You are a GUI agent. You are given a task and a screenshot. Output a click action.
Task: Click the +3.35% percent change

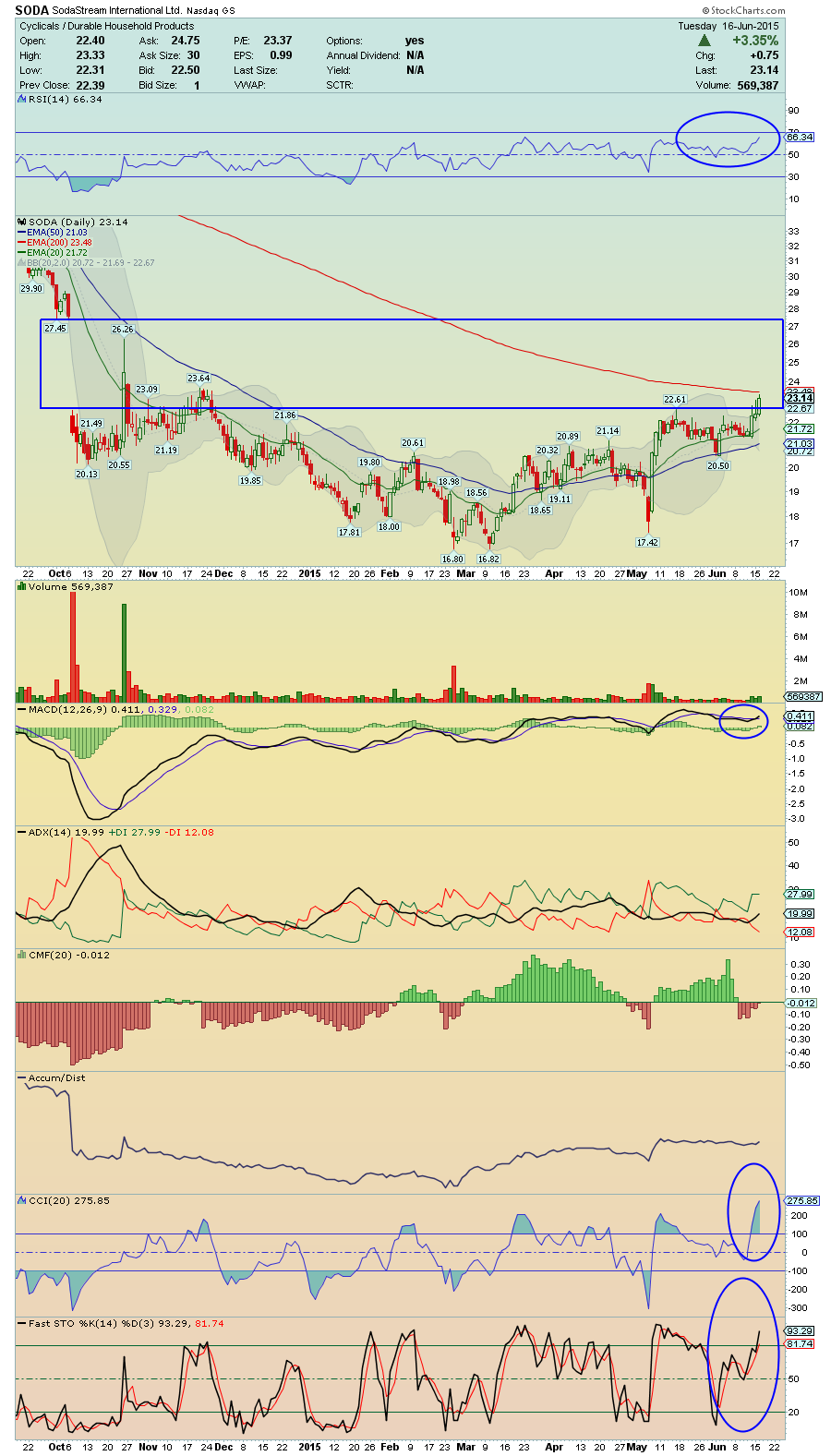[755, 41]
